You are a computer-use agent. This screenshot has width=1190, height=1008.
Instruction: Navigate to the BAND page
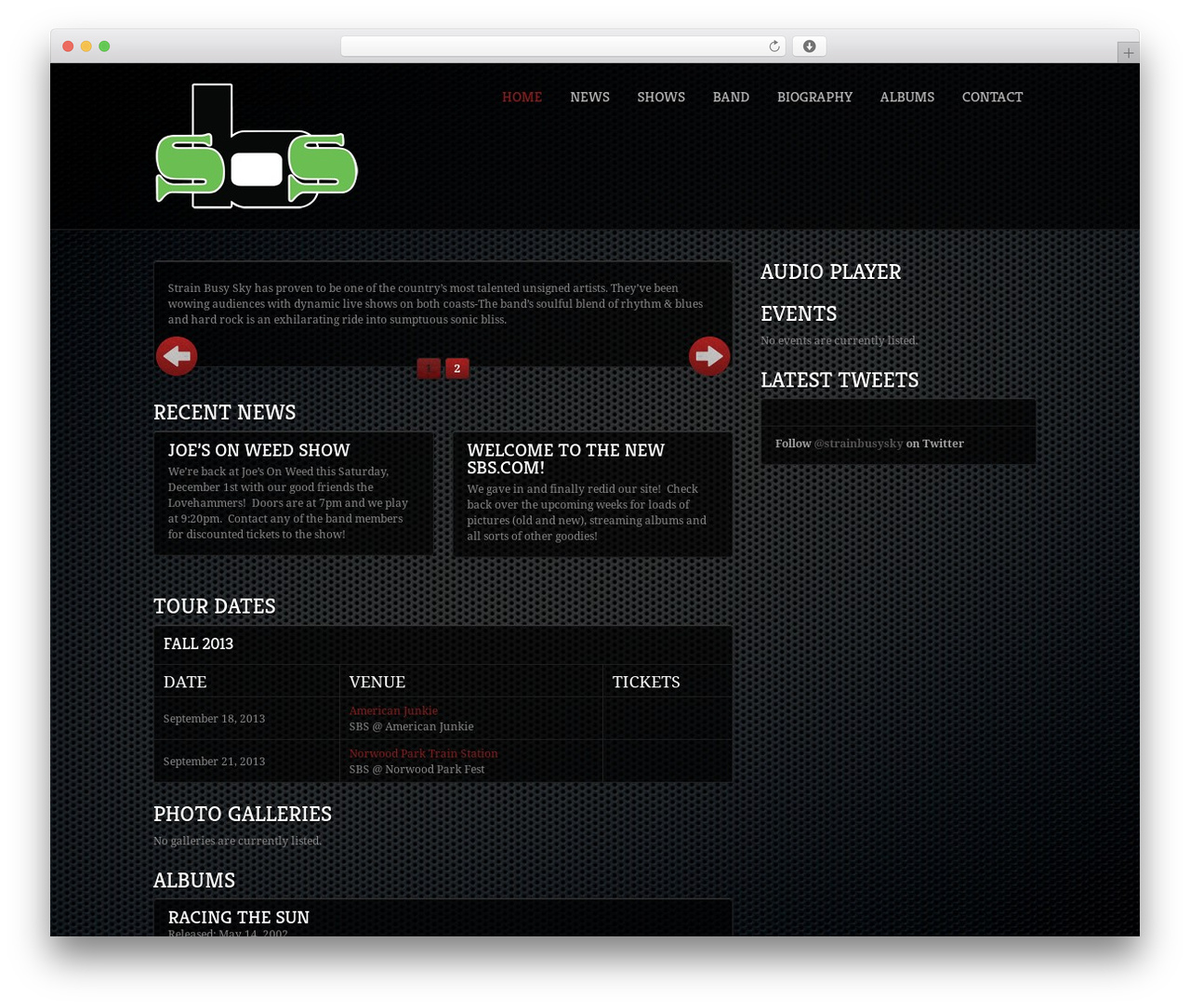pos(731,97)
